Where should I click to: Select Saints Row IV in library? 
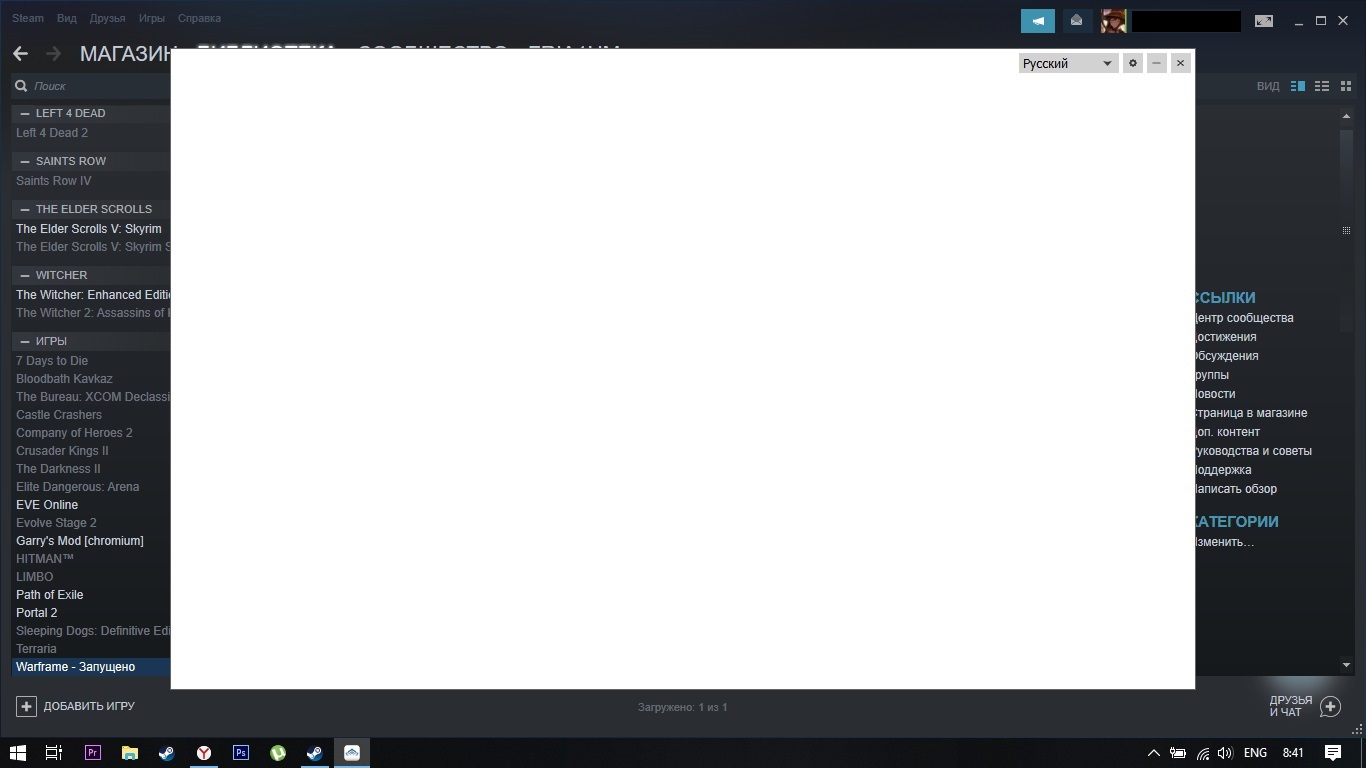tap(54, 181)
